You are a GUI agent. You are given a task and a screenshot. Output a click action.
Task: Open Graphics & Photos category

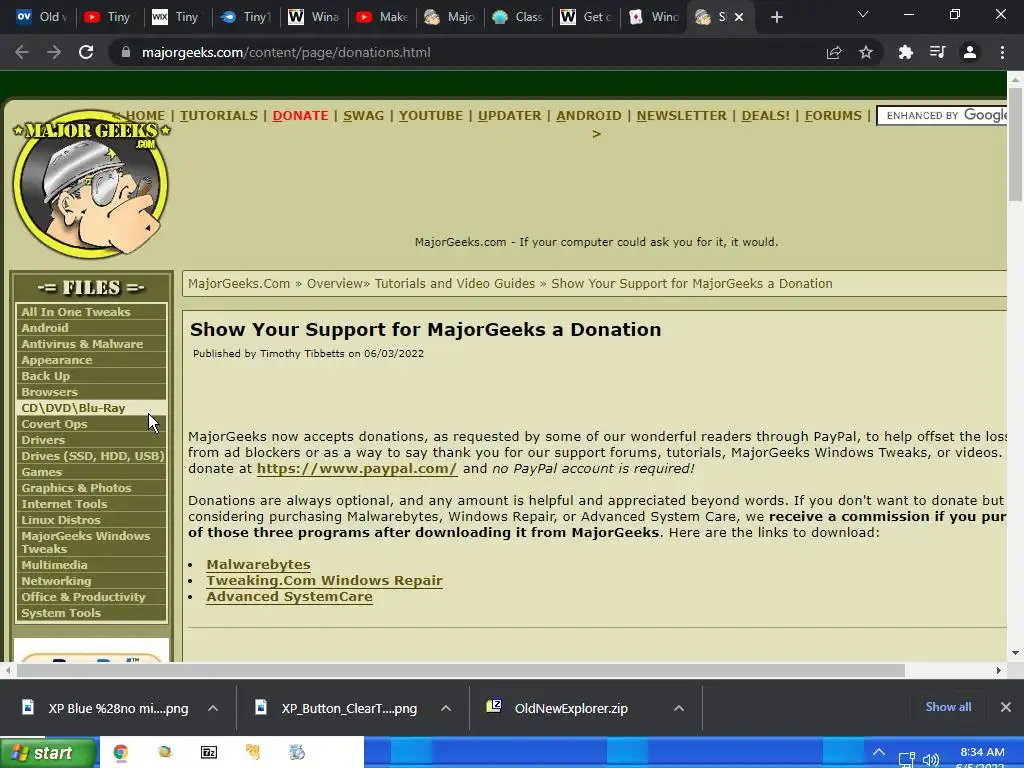(x=91, y=488)
